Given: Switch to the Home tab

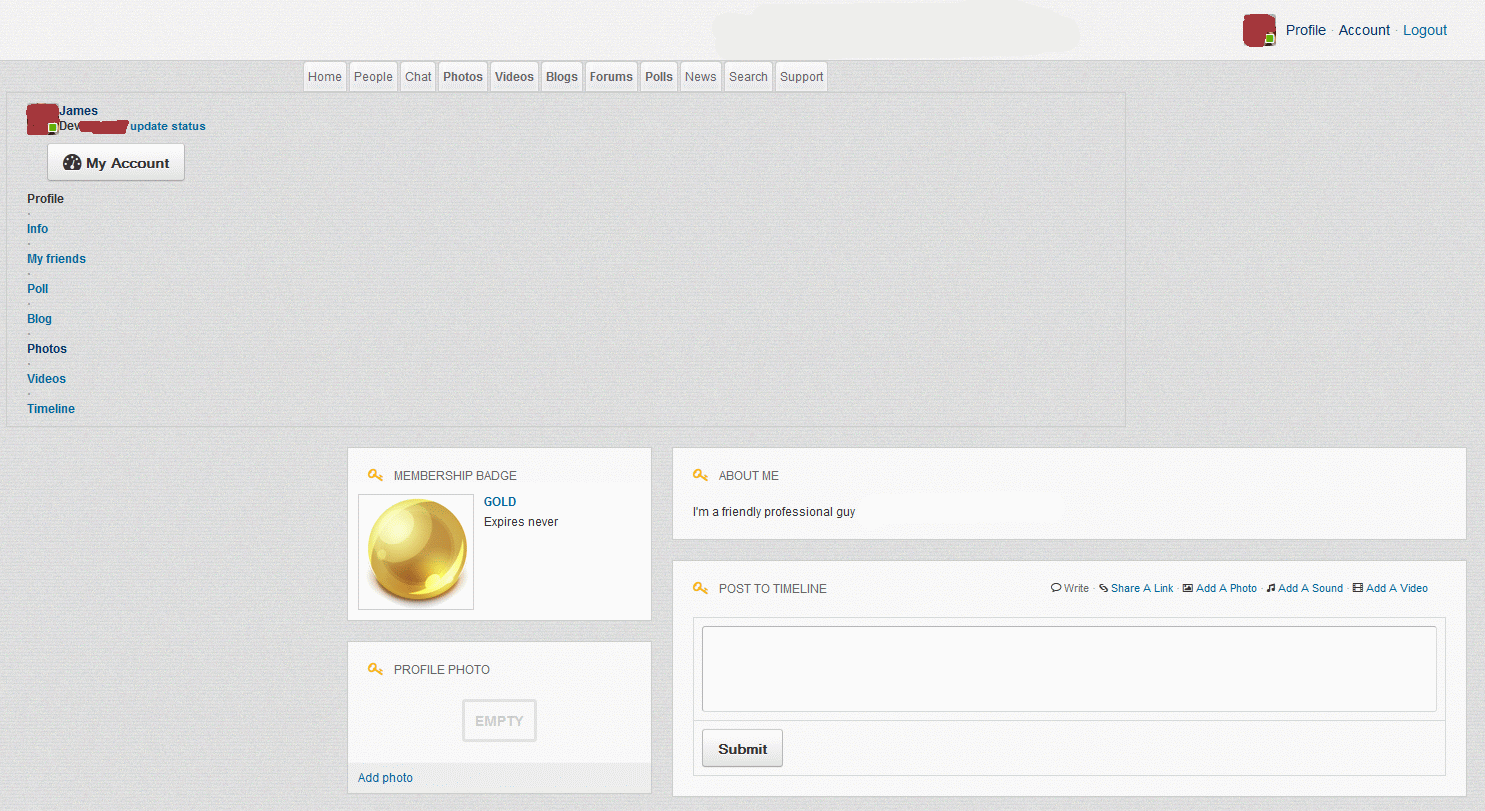Looking at the screenshot, I should 325,77.
